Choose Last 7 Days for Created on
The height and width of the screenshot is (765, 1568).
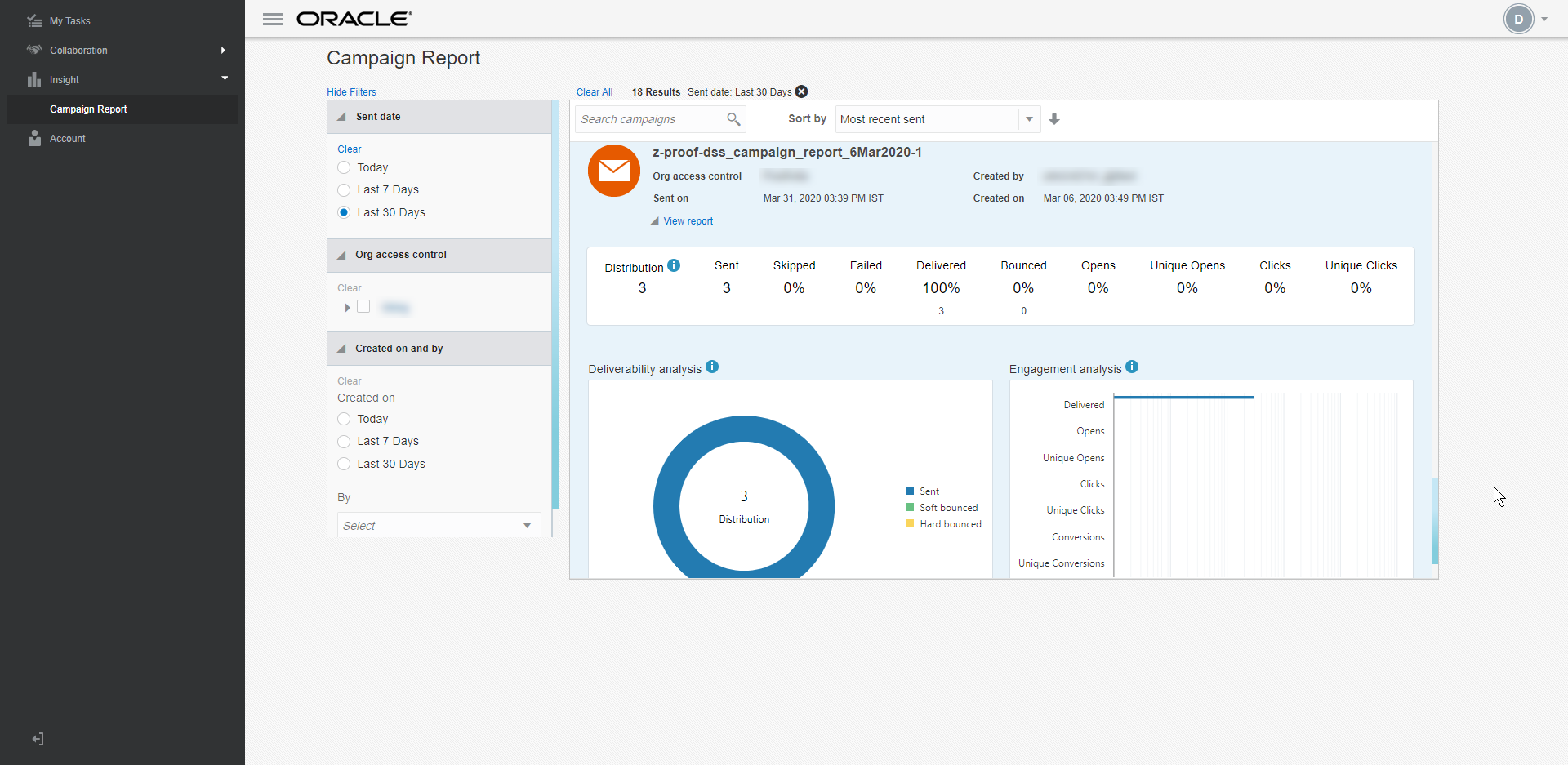[344, 441]
